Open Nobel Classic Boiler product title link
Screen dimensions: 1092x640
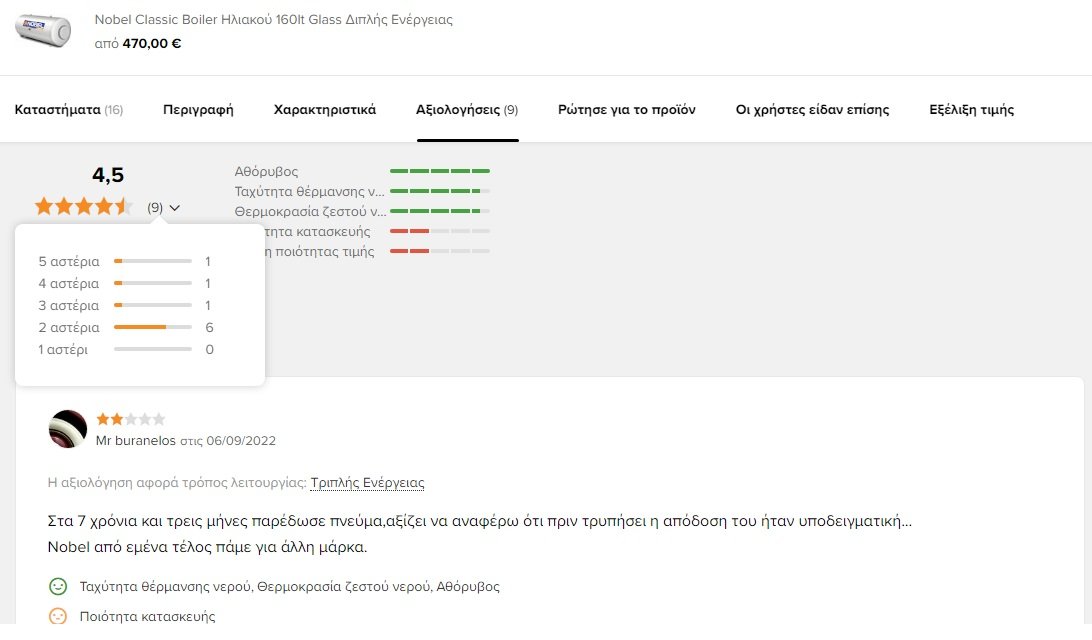[274, 19]
